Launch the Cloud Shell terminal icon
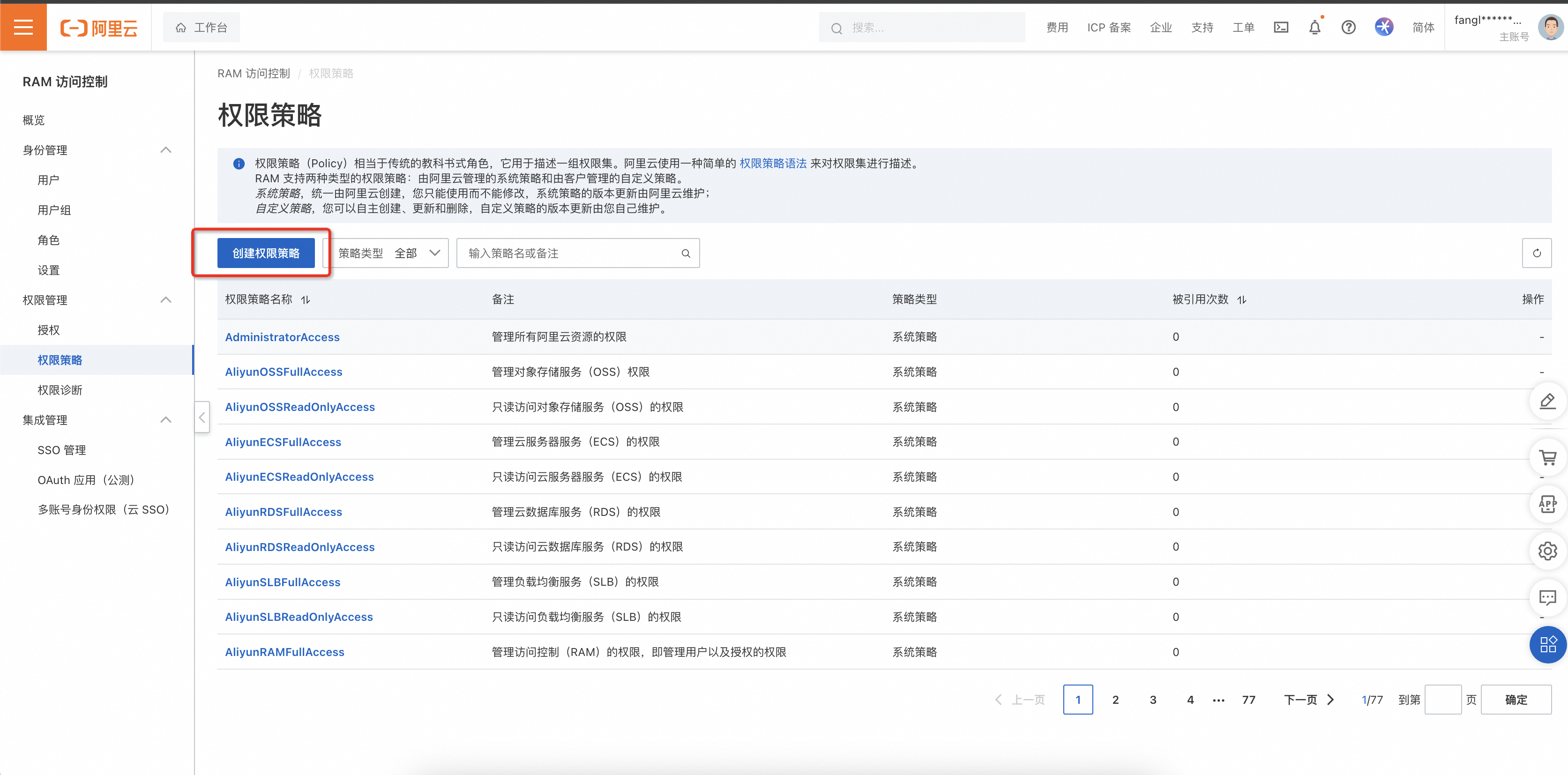 [x=1281, y=27]
